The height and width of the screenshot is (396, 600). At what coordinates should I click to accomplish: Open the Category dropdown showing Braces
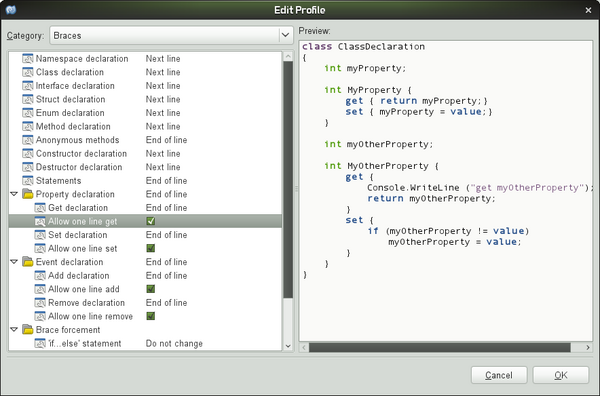pos(171,35)
